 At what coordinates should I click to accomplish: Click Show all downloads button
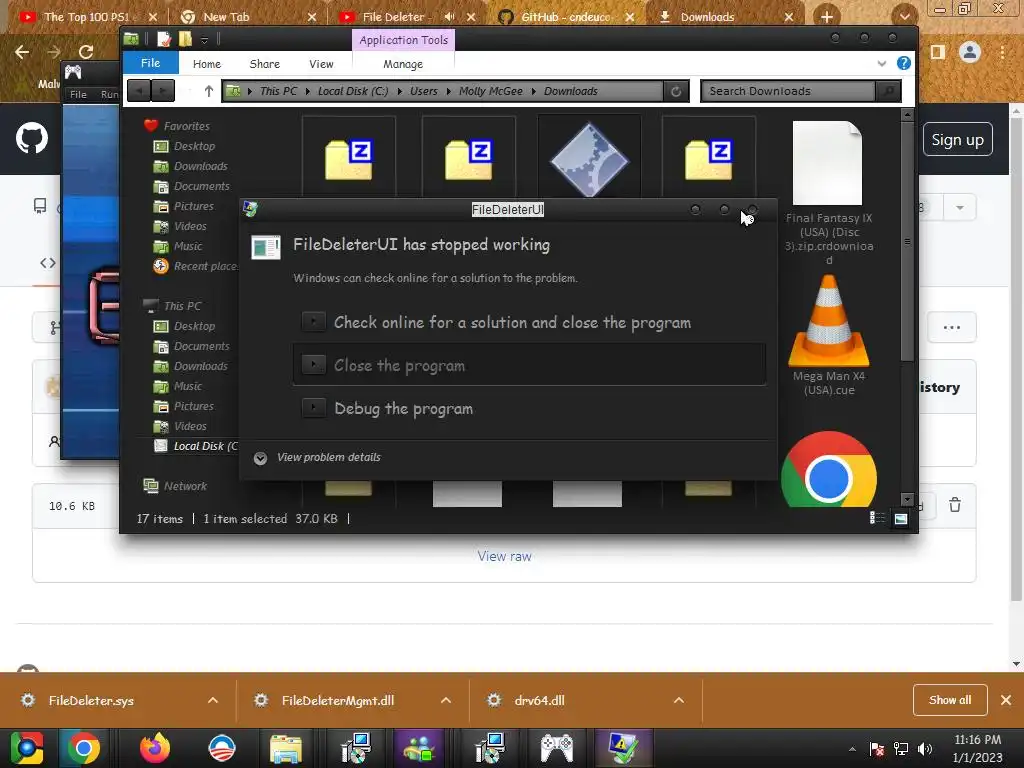[x=950, y=700]
